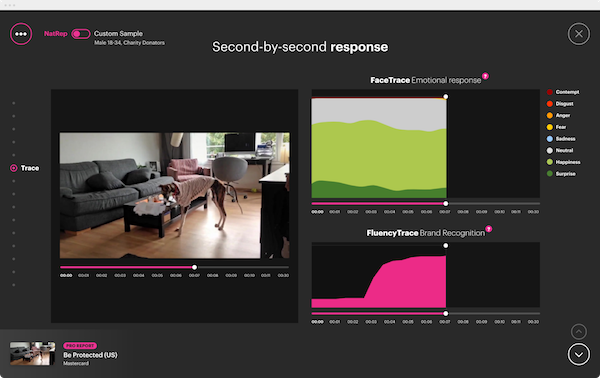The width and height of the screenshot is (600, 378).
Task: Open the three-dots menu circle icon
Action: point(21,34)
